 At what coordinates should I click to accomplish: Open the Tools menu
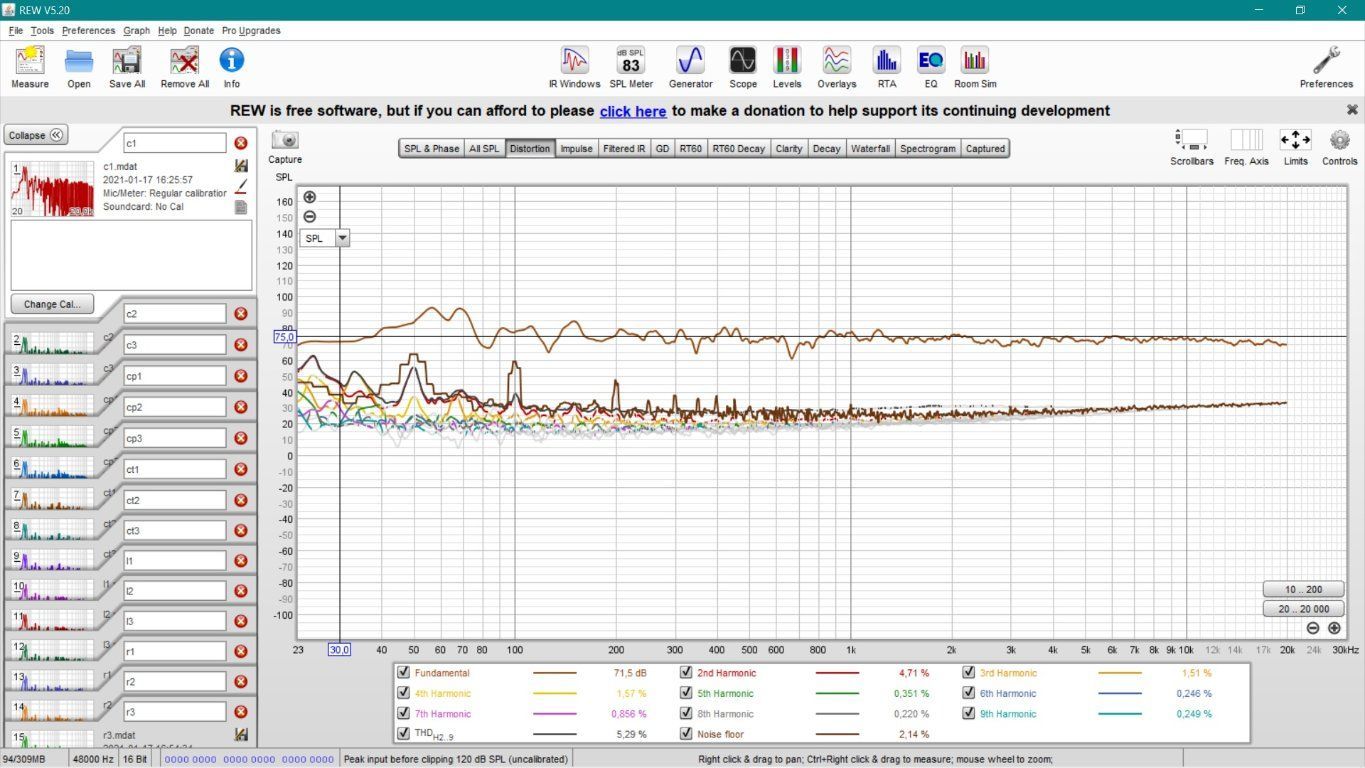click(42, 30)
